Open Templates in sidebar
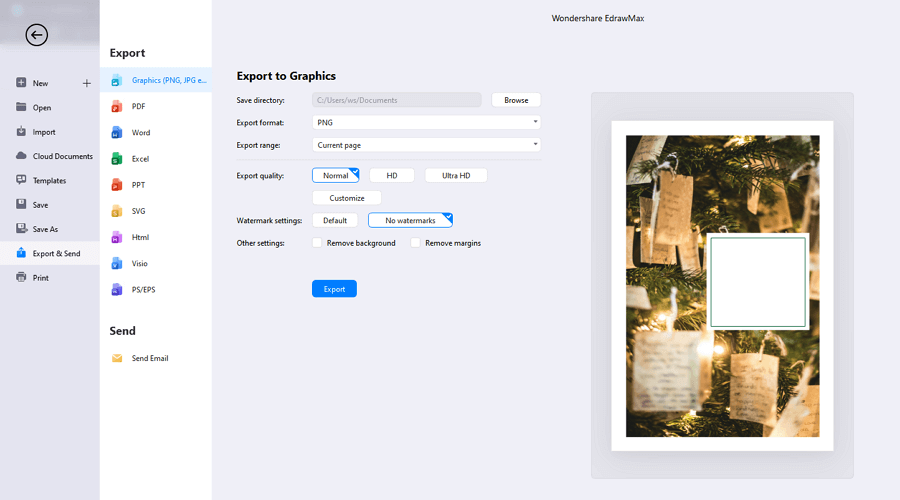The image size is (900, 500). [50, 180]
